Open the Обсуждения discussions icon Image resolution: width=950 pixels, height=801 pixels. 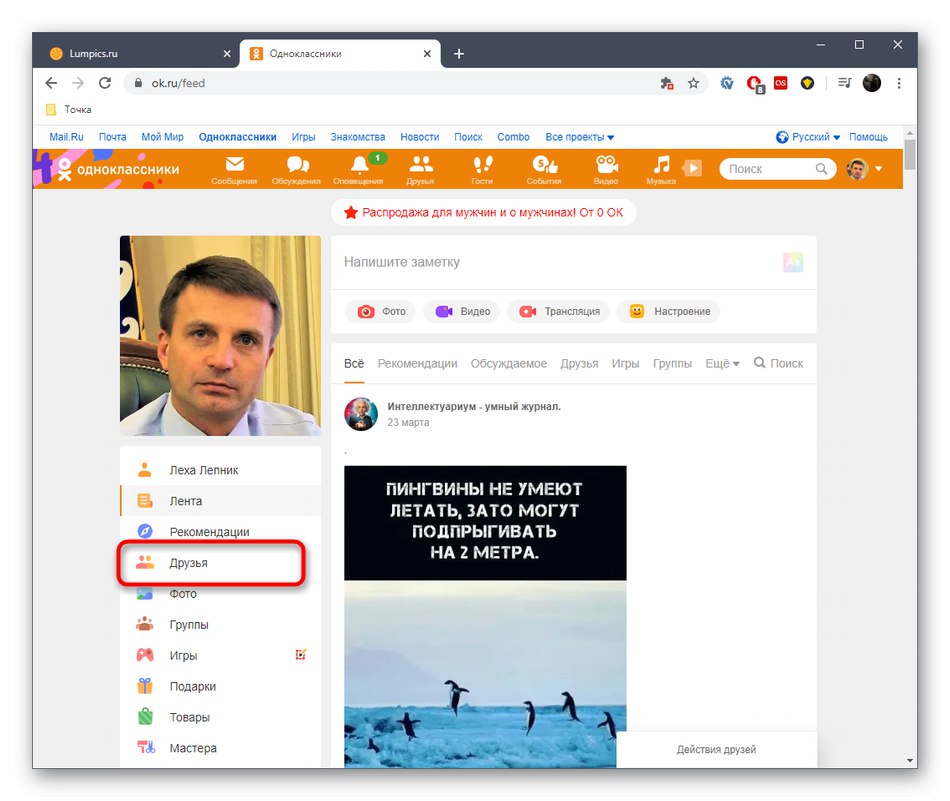(x=296, y=169)
